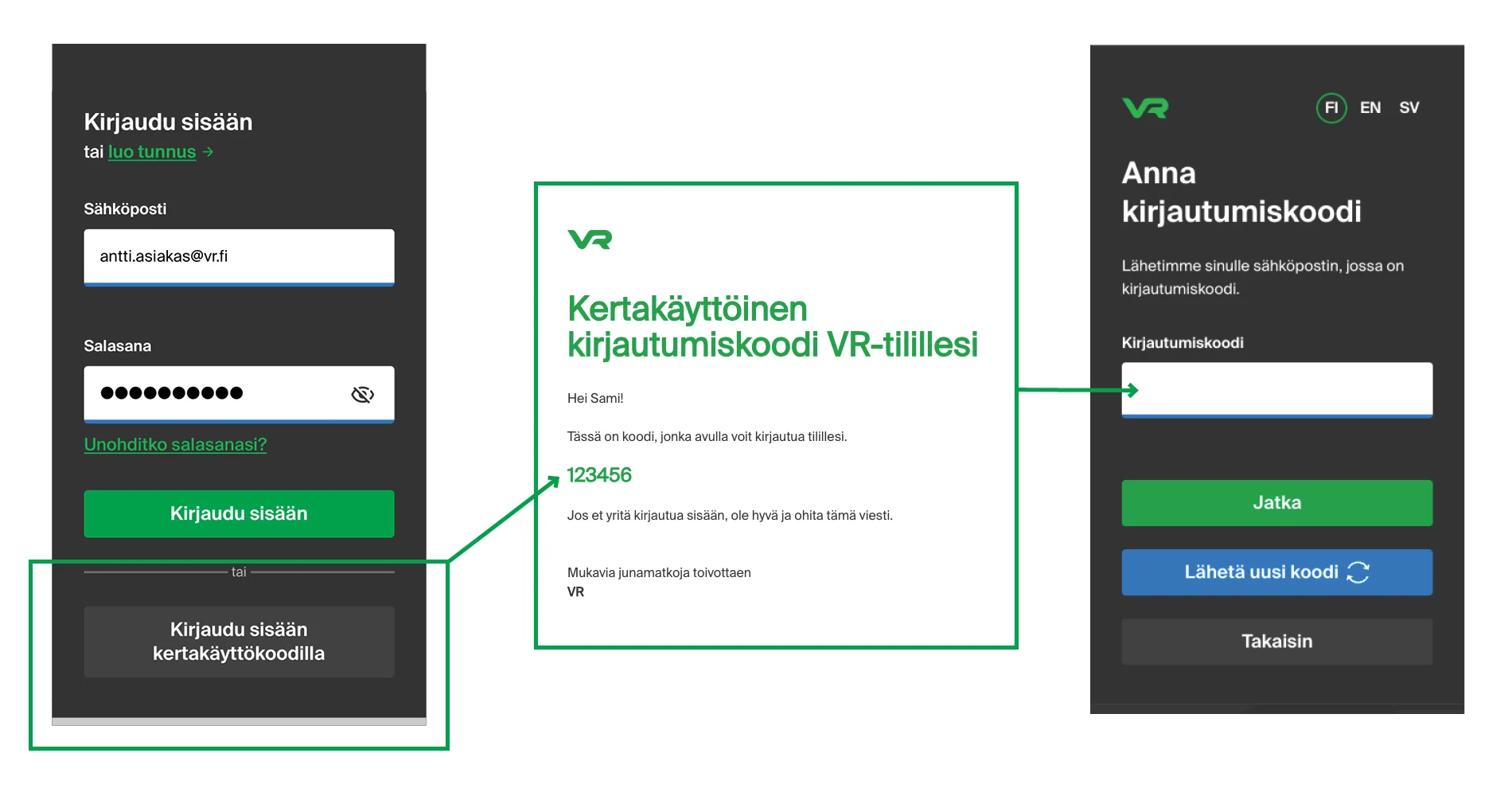Focus the Salasana password field

coord(239,394)
